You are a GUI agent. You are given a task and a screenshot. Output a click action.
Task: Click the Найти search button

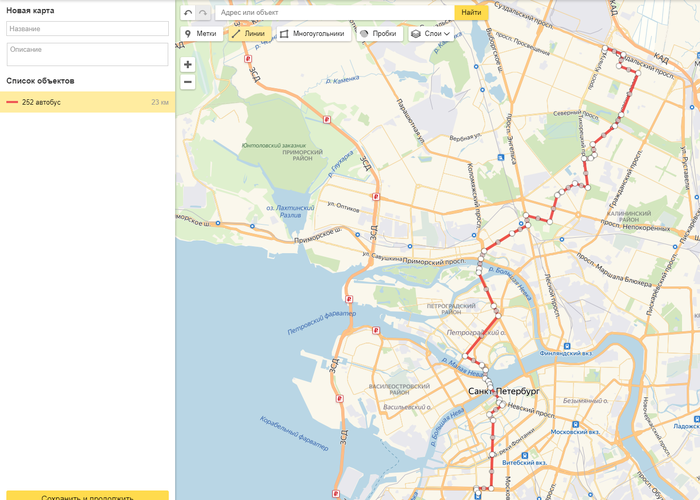tap(471, 13)
